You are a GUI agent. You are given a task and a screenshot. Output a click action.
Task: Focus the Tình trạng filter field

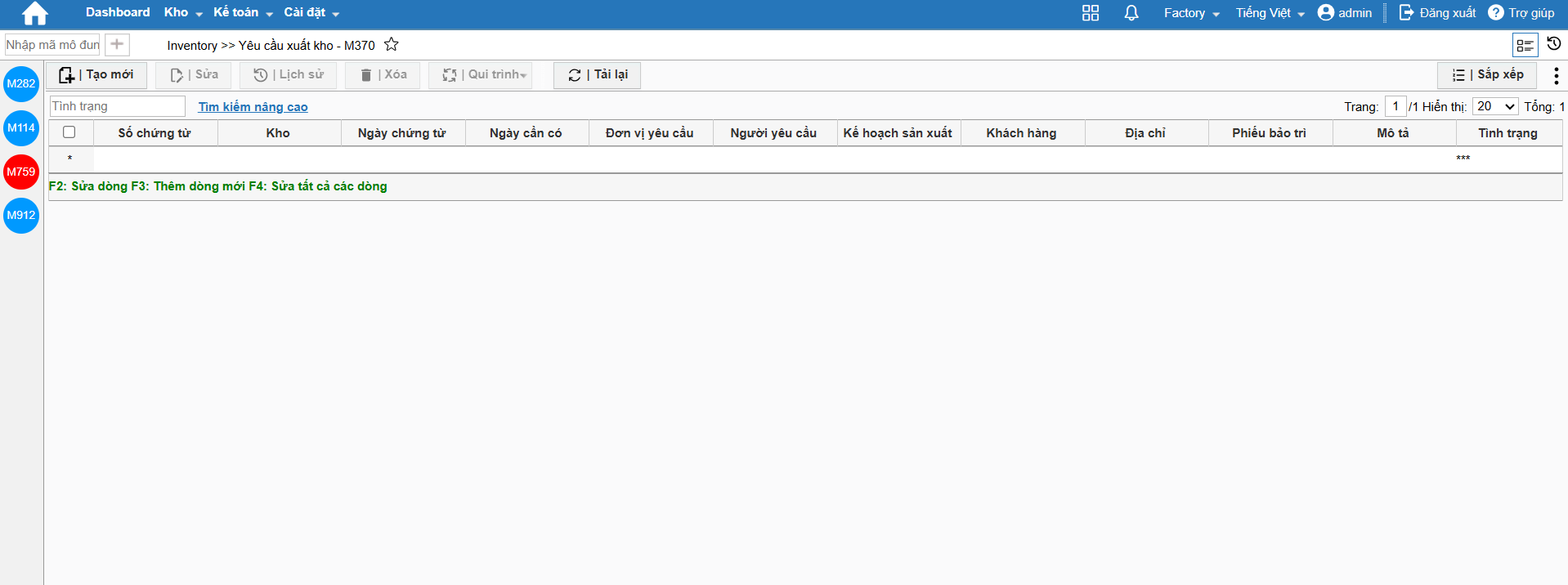118,106
